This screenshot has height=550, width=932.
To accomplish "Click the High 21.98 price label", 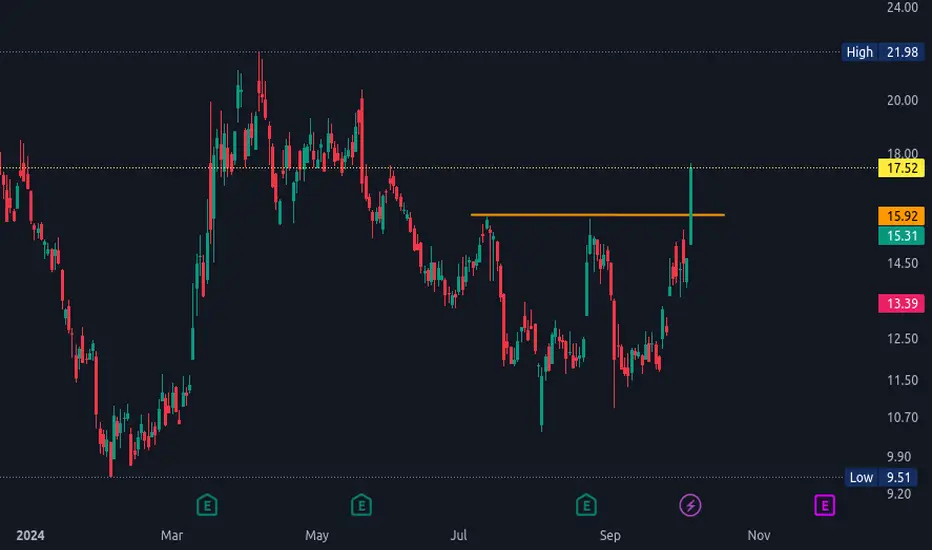I will tap(883, 52).
